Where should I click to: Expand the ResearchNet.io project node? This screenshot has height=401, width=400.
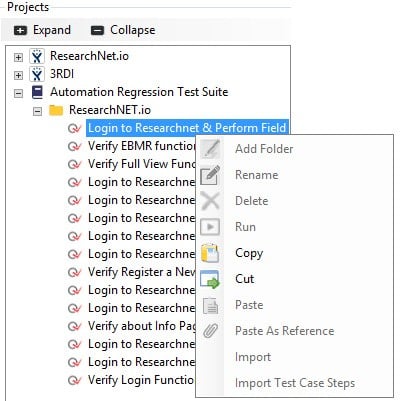click(18, 57)
